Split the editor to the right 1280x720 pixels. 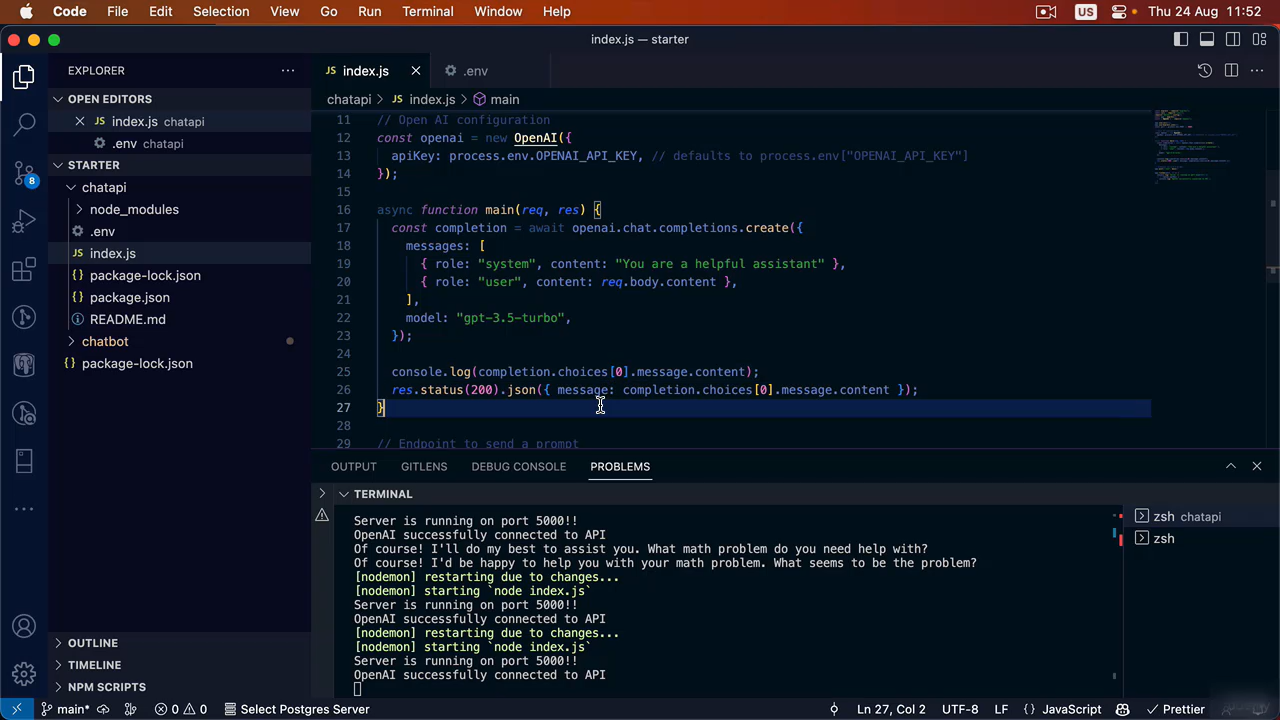tap(1231, 71)
